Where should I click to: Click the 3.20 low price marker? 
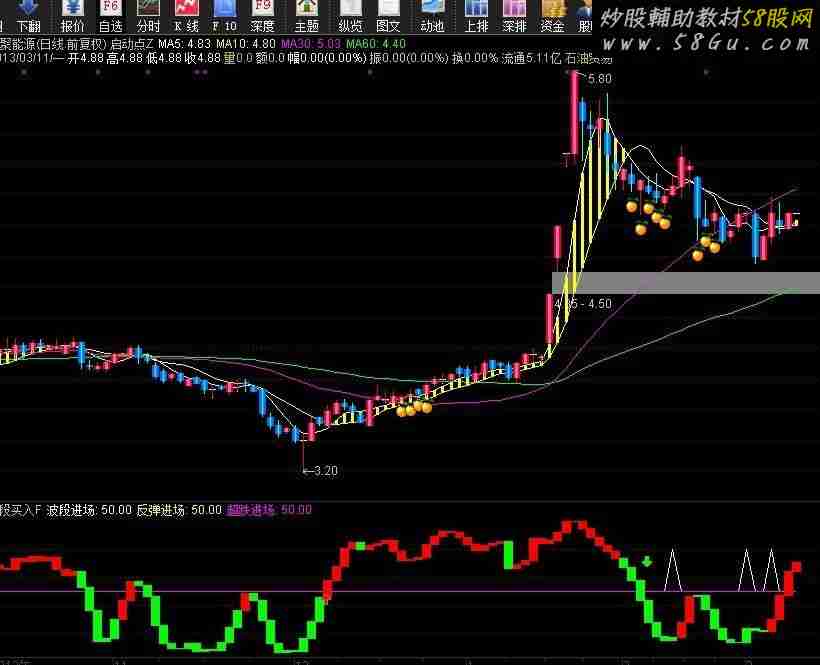coord(325,471)
